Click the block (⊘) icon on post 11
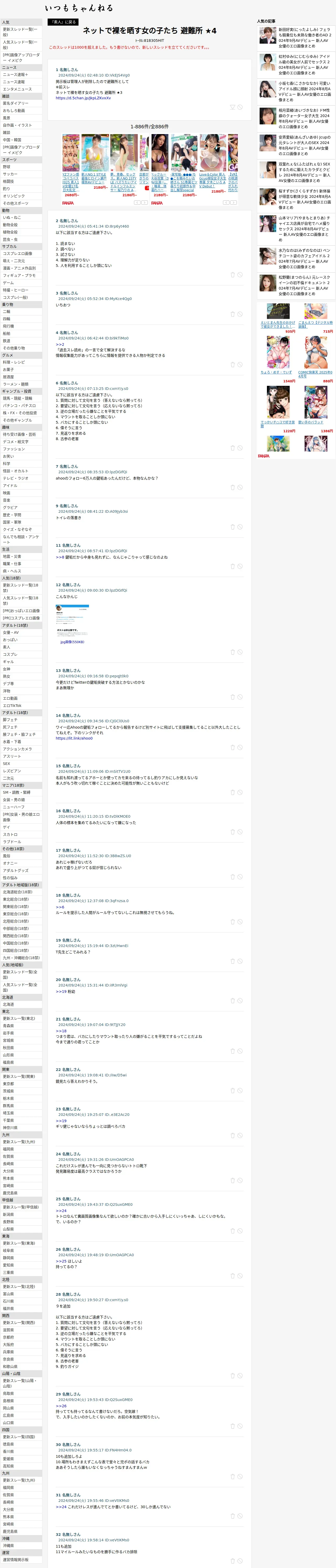Viewport: 336px width, 1568px height. pos(240,566)
